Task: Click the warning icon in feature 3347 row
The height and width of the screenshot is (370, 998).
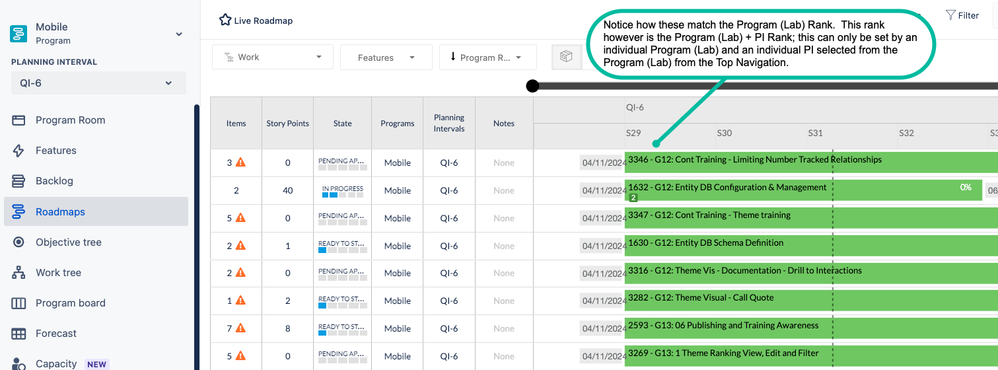Action: [x=241, y=218]
